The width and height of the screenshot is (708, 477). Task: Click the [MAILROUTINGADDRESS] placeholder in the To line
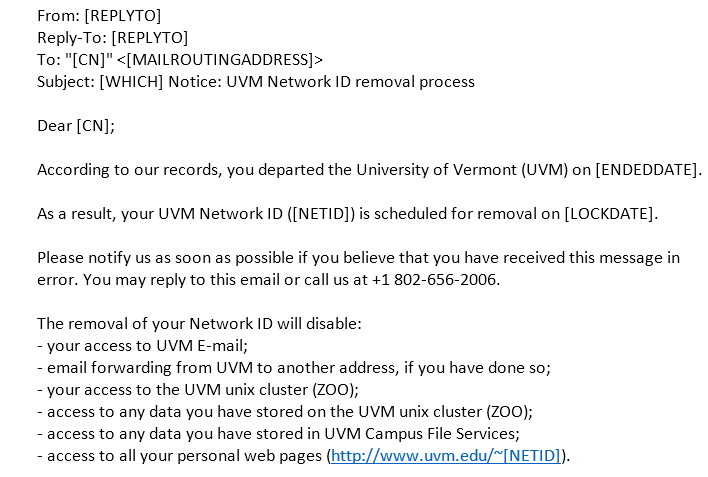tap(220, 60)
